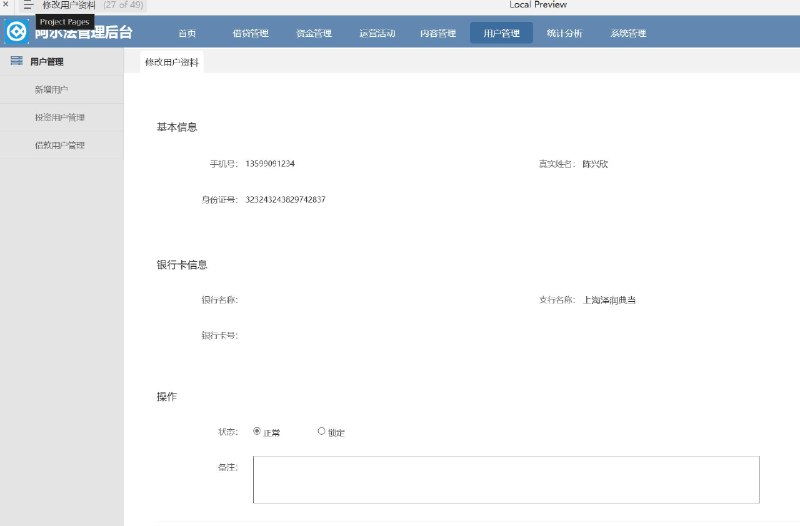Open the project pages hamburger menu icon
800x526 pixels.
(28, 5)
